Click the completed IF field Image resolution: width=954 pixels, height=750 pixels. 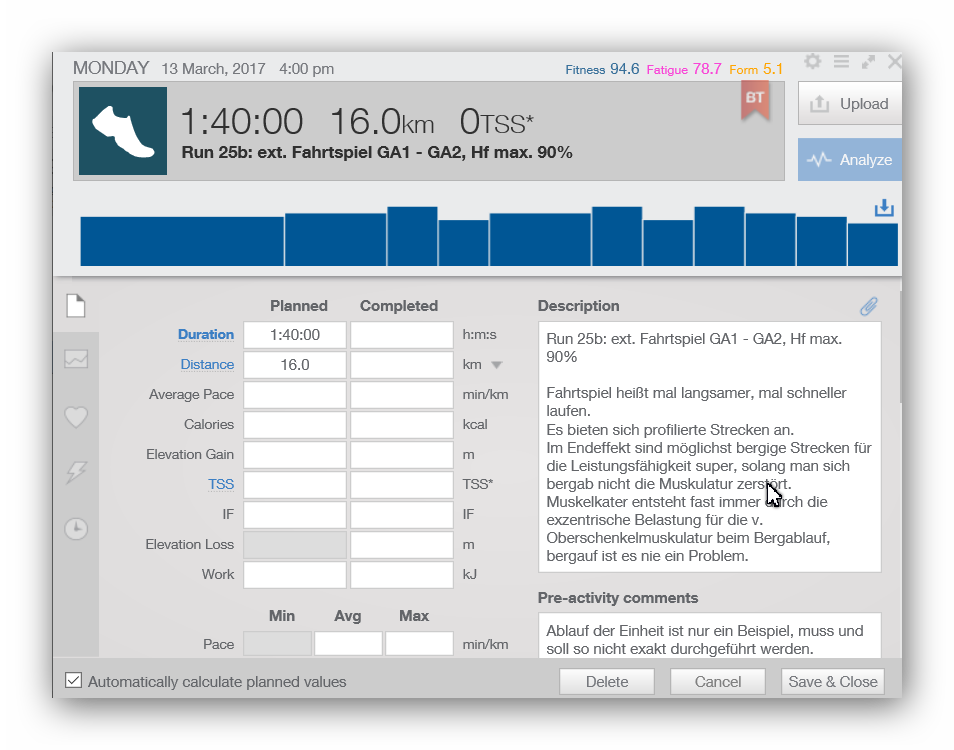point(402,515)
